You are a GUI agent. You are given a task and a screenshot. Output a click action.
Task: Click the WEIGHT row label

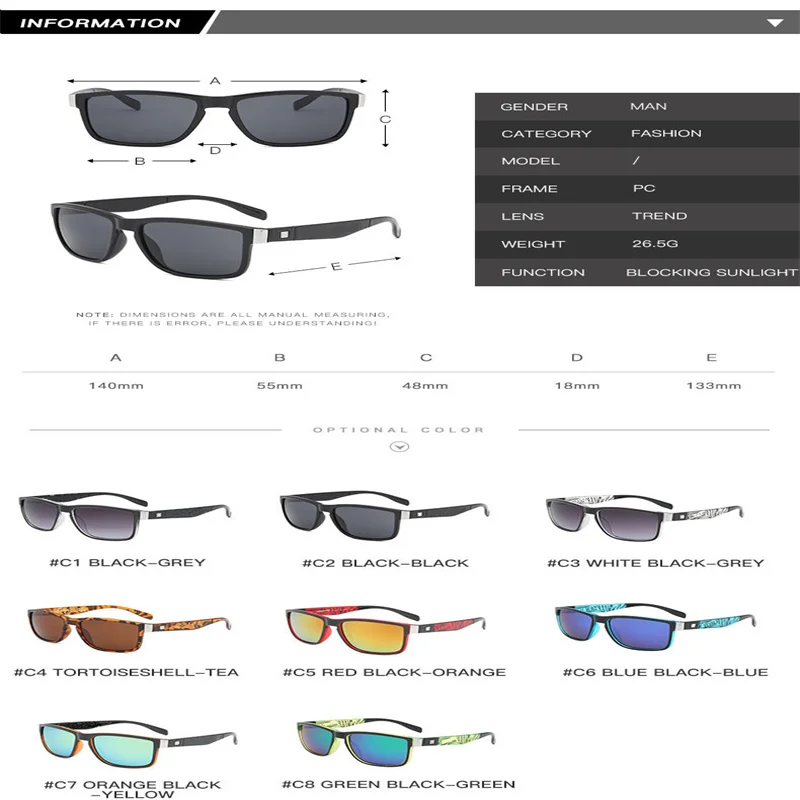pyautogui.click(x=533, y=244)
